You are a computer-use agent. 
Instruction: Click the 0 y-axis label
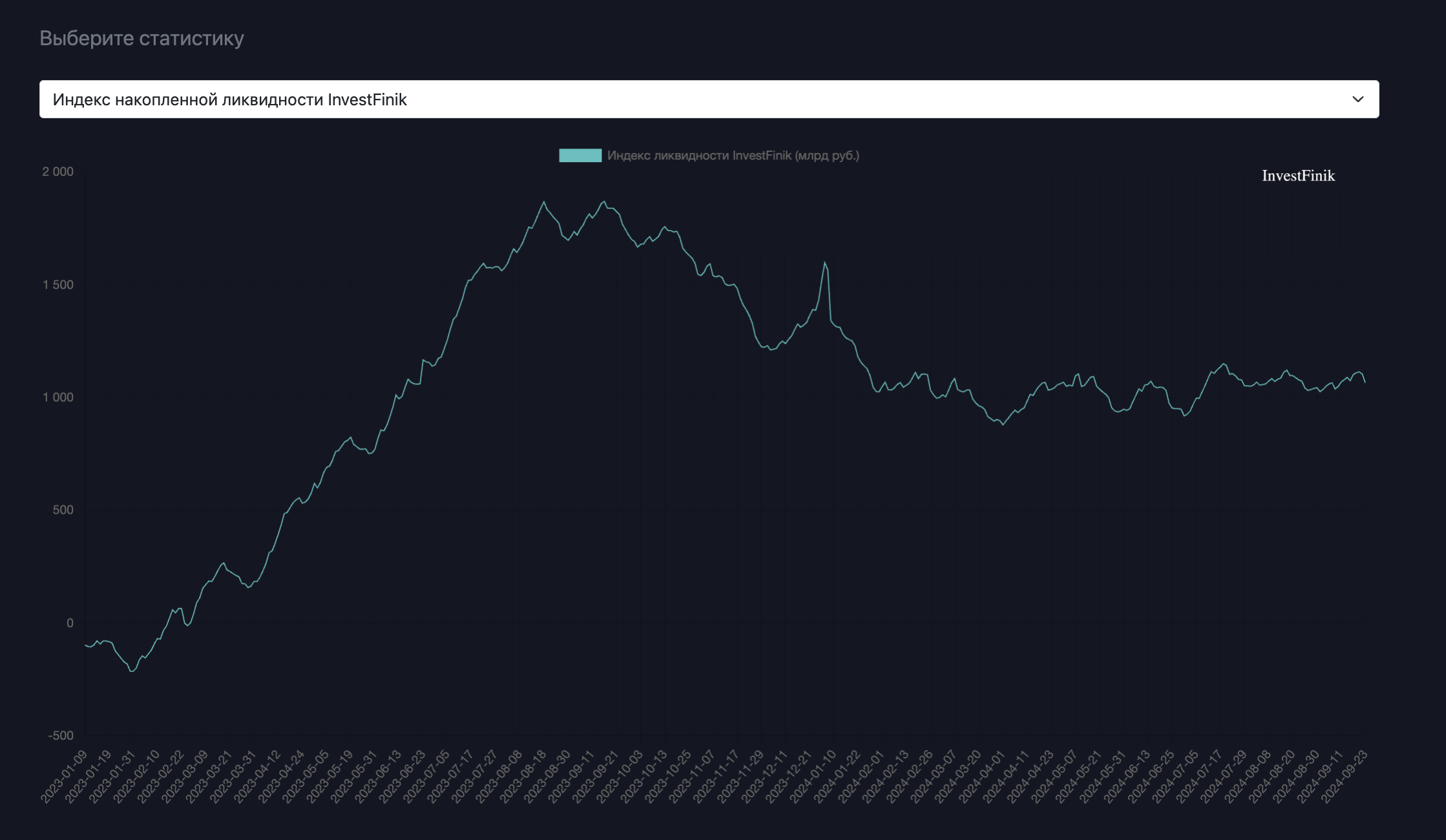(70, 623)
